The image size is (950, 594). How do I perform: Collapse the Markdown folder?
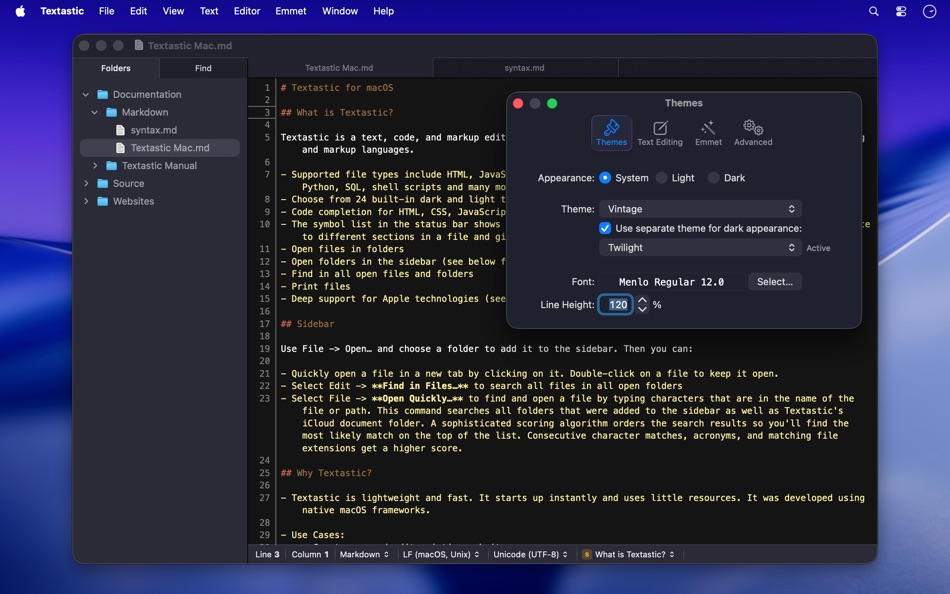94,112
